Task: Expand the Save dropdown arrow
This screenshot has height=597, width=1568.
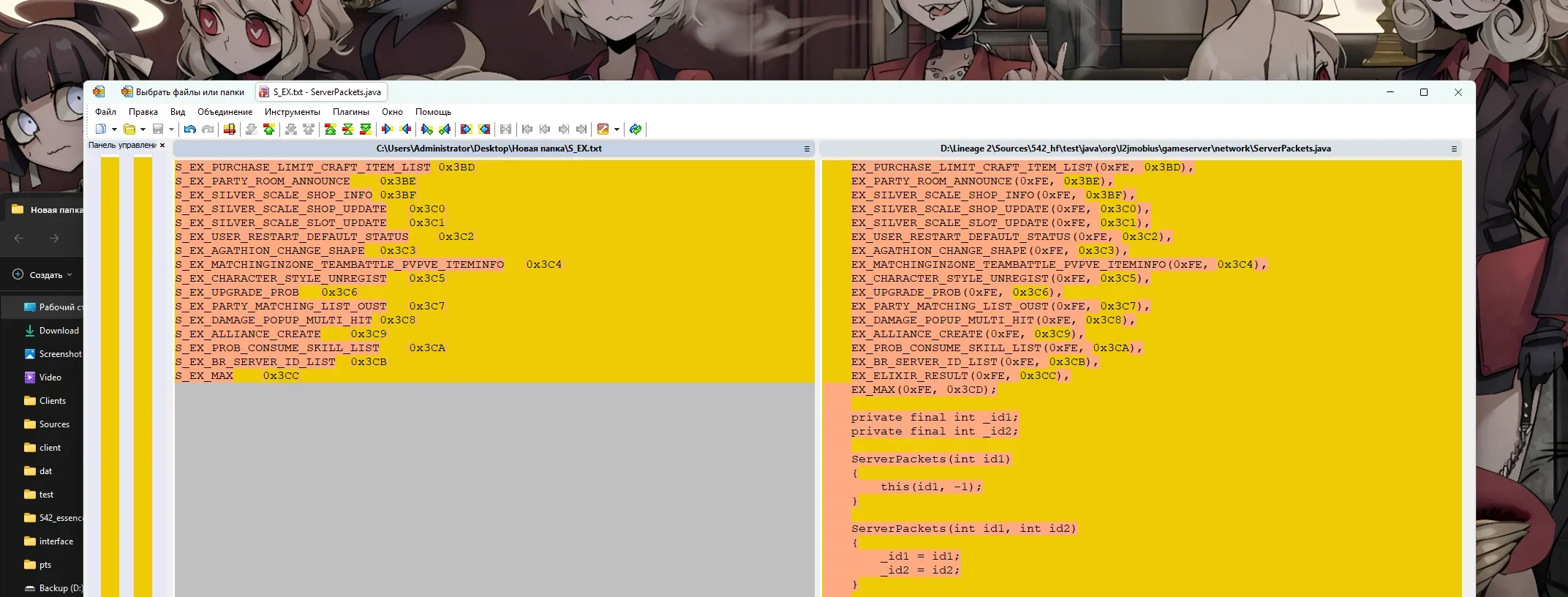Action: click(x=171, y=129)
